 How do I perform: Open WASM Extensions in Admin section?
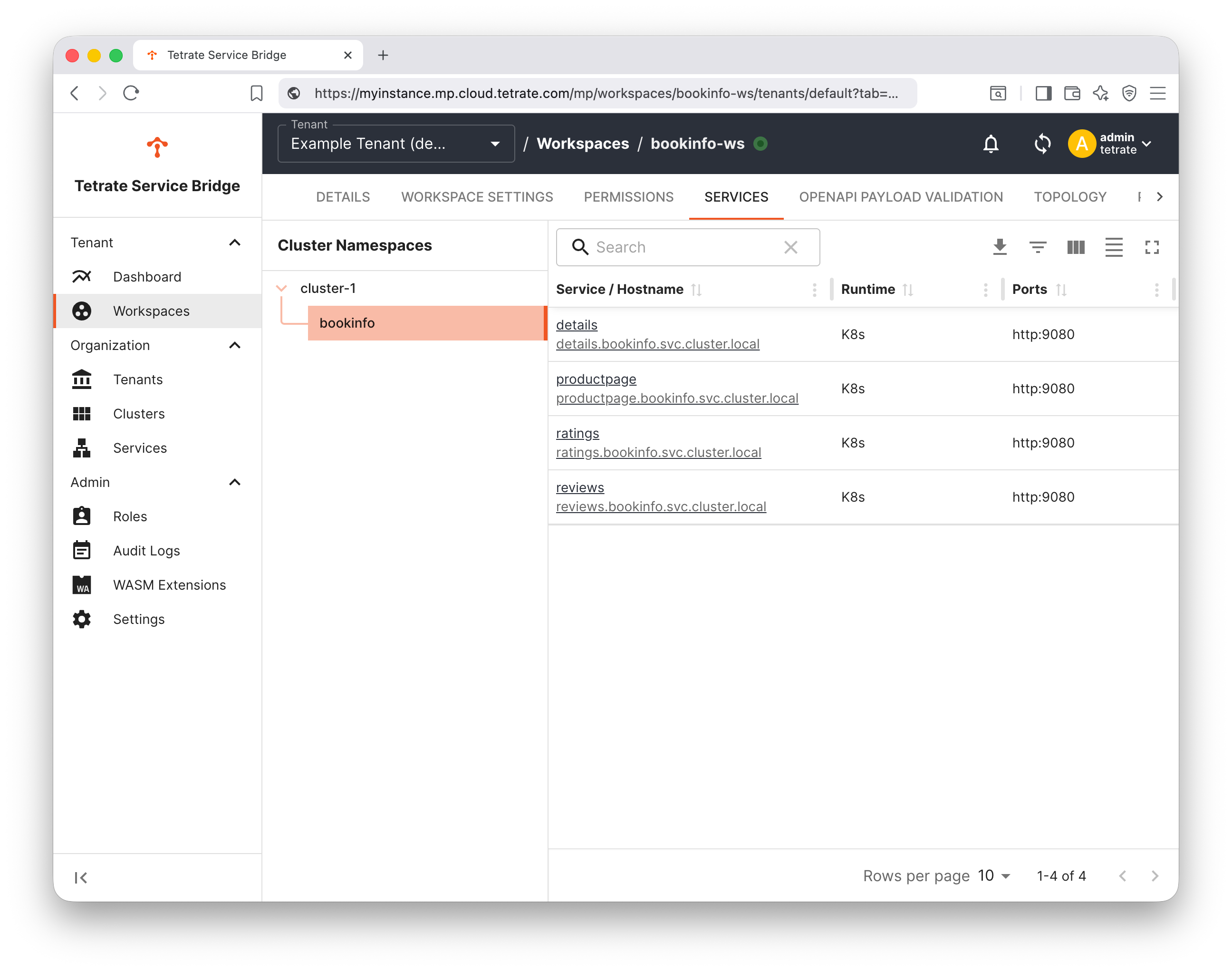[169, 584]
